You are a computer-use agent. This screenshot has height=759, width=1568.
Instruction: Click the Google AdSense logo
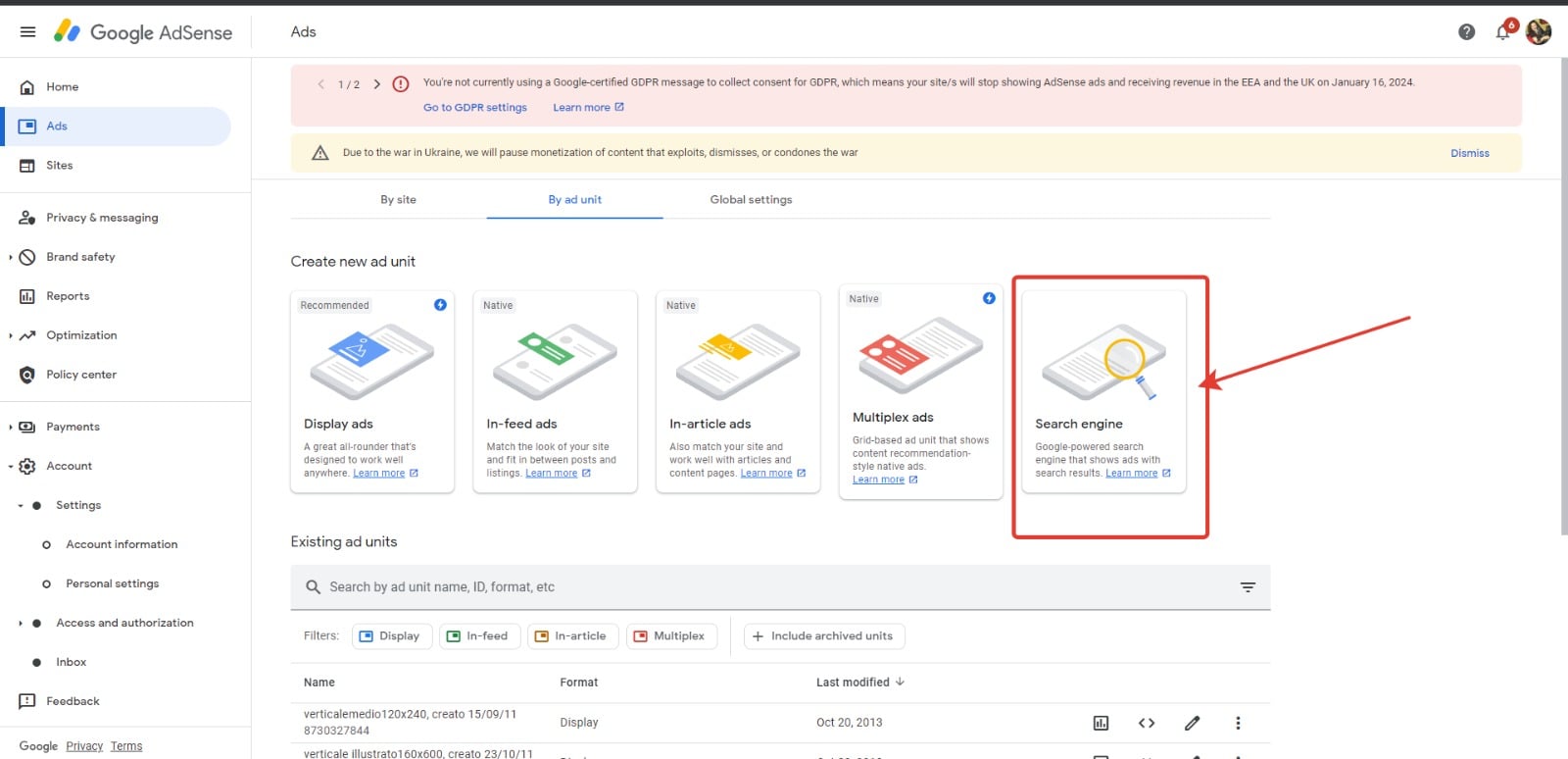pos(143,32)
